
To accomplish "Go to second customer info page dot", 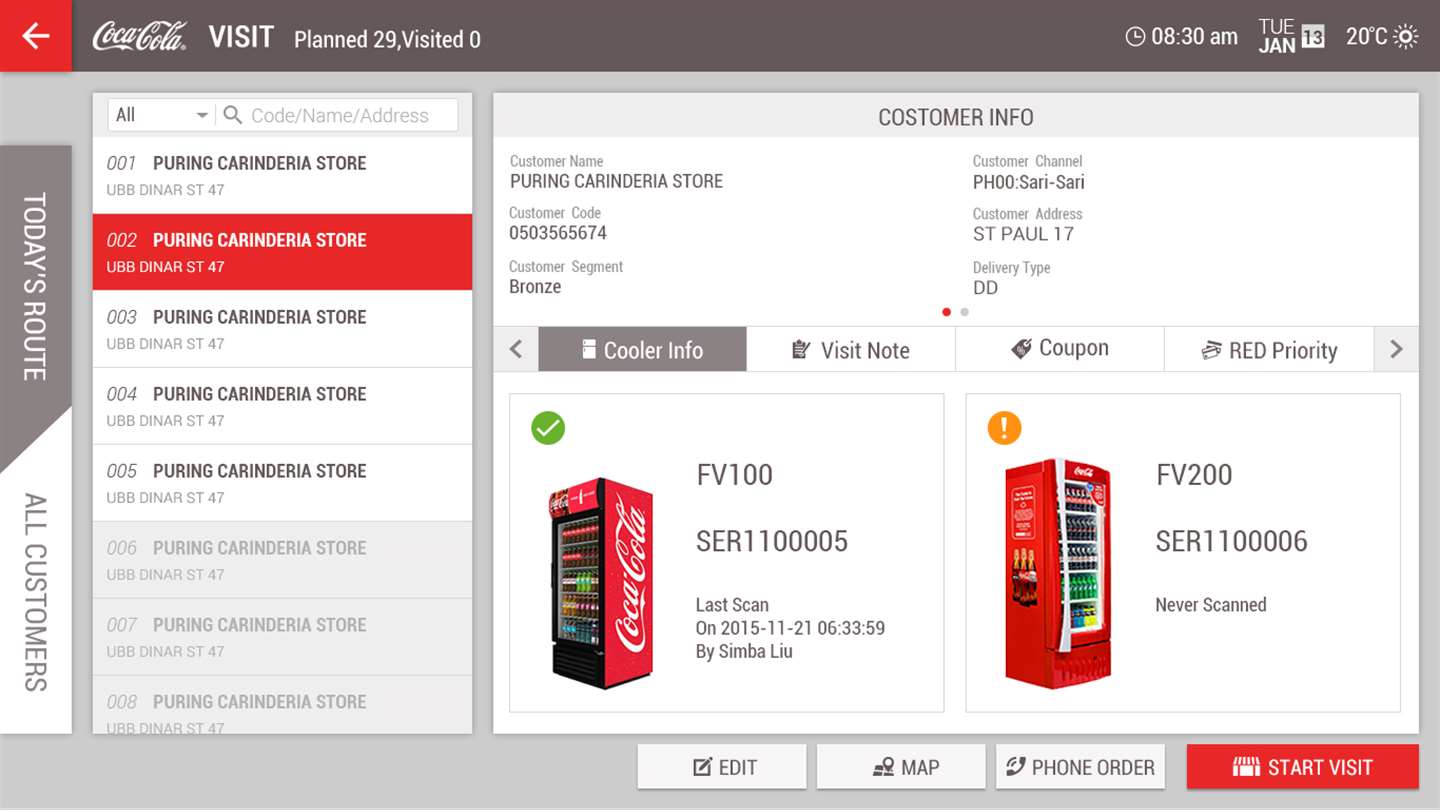I will tap(964, 312).
